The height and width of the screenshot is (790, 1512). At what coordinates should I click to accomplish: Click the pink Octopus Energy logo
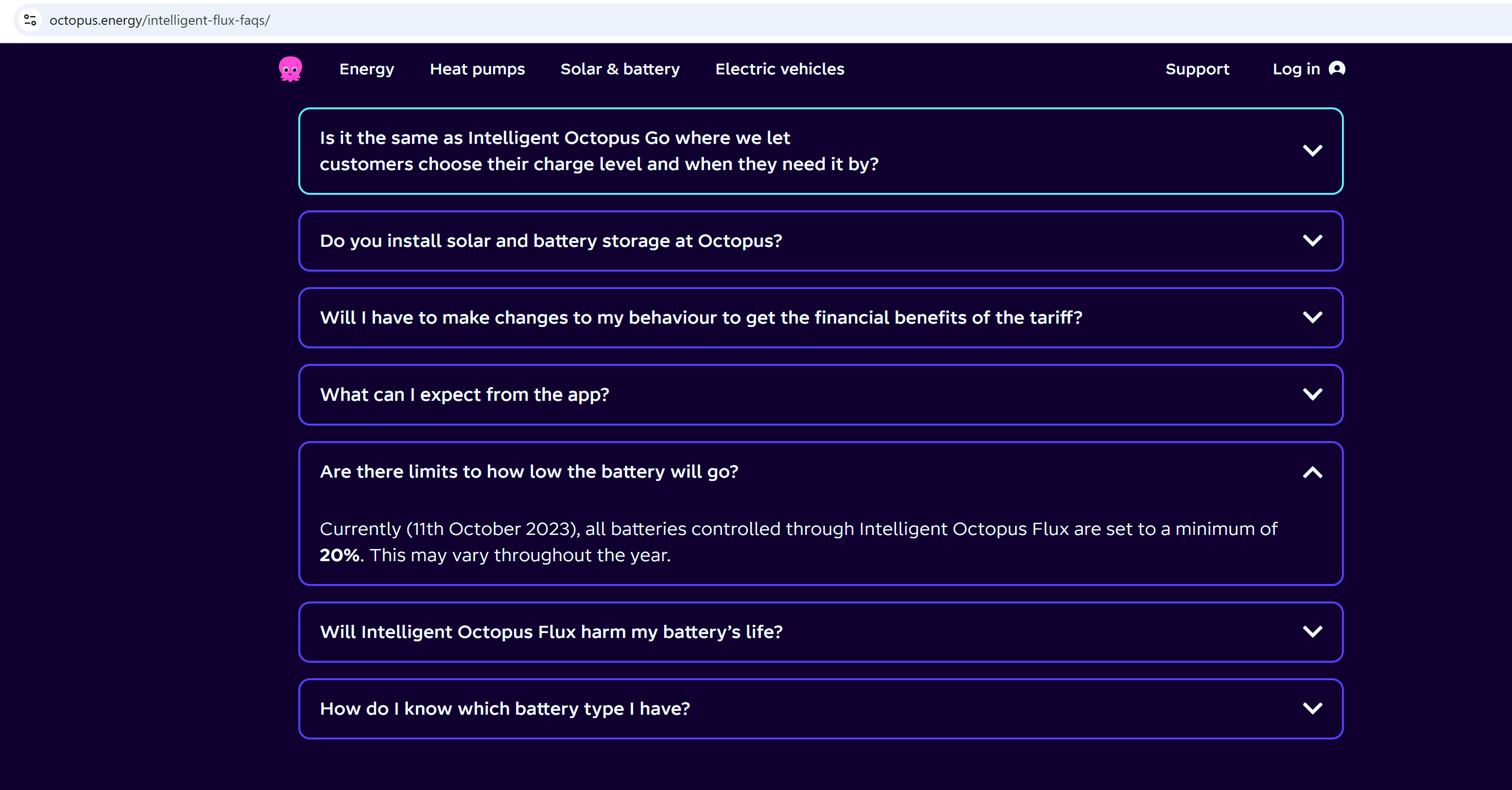tap(290, 69)
